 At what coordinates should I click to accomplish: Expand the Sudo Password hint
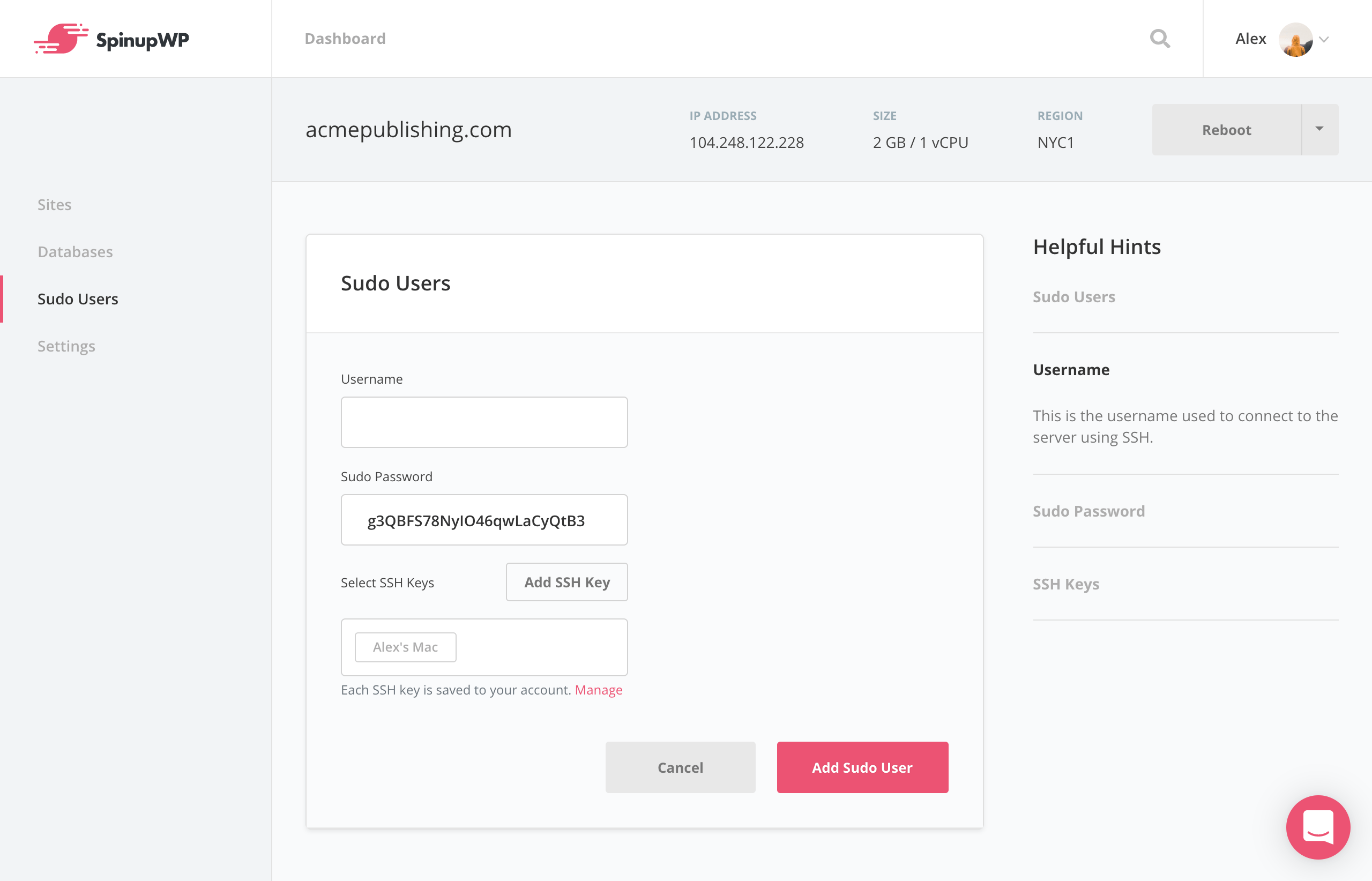click(1088, 511)
